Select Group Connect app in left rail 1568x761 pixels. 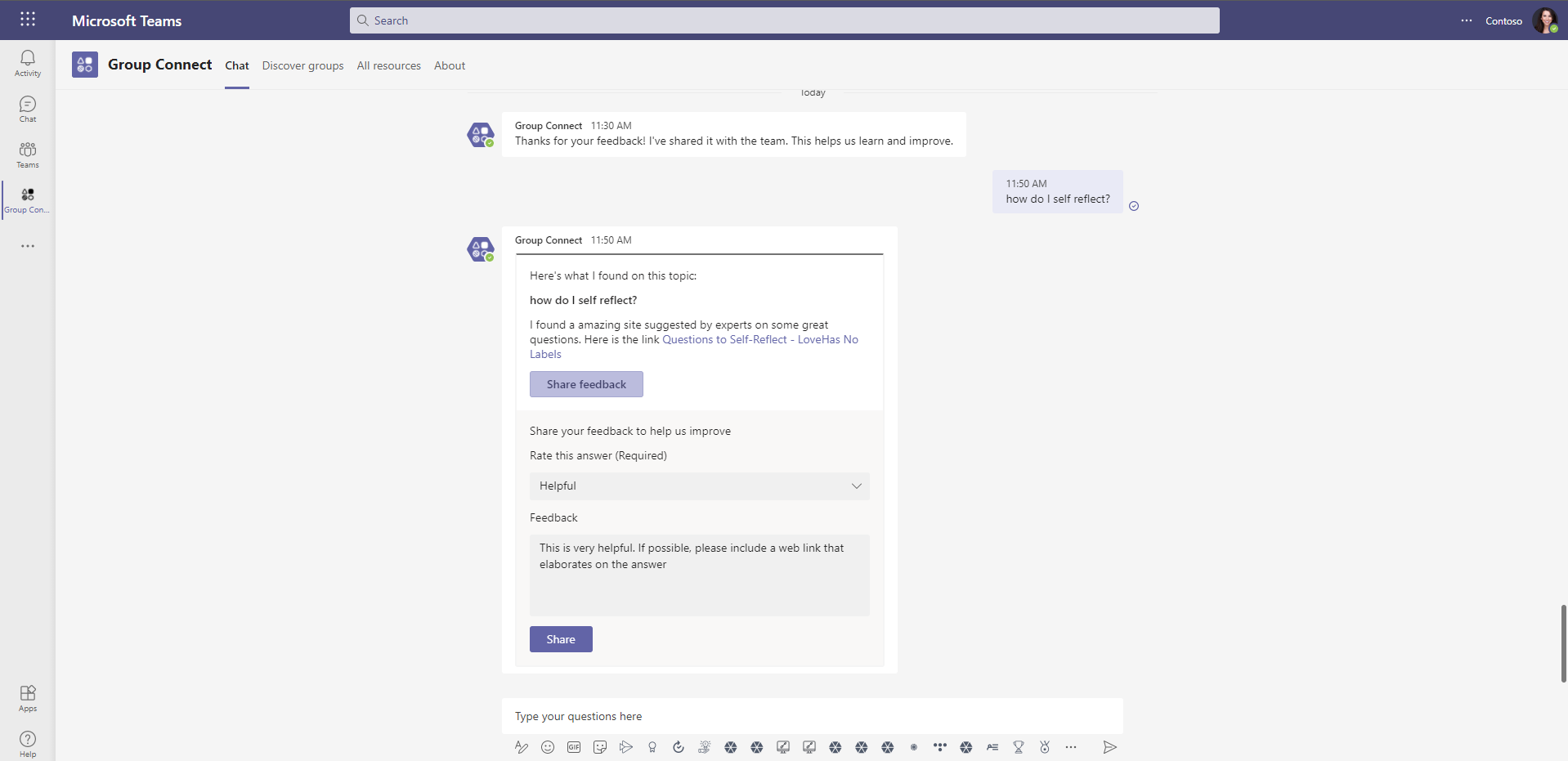28,200
